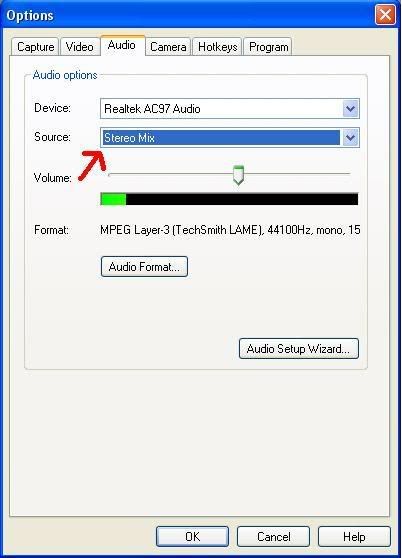Image resolution: width=402 pixels, height=558 pixels.
Task: Switch to the Capture tab
Action: click(x=35, y=47)
